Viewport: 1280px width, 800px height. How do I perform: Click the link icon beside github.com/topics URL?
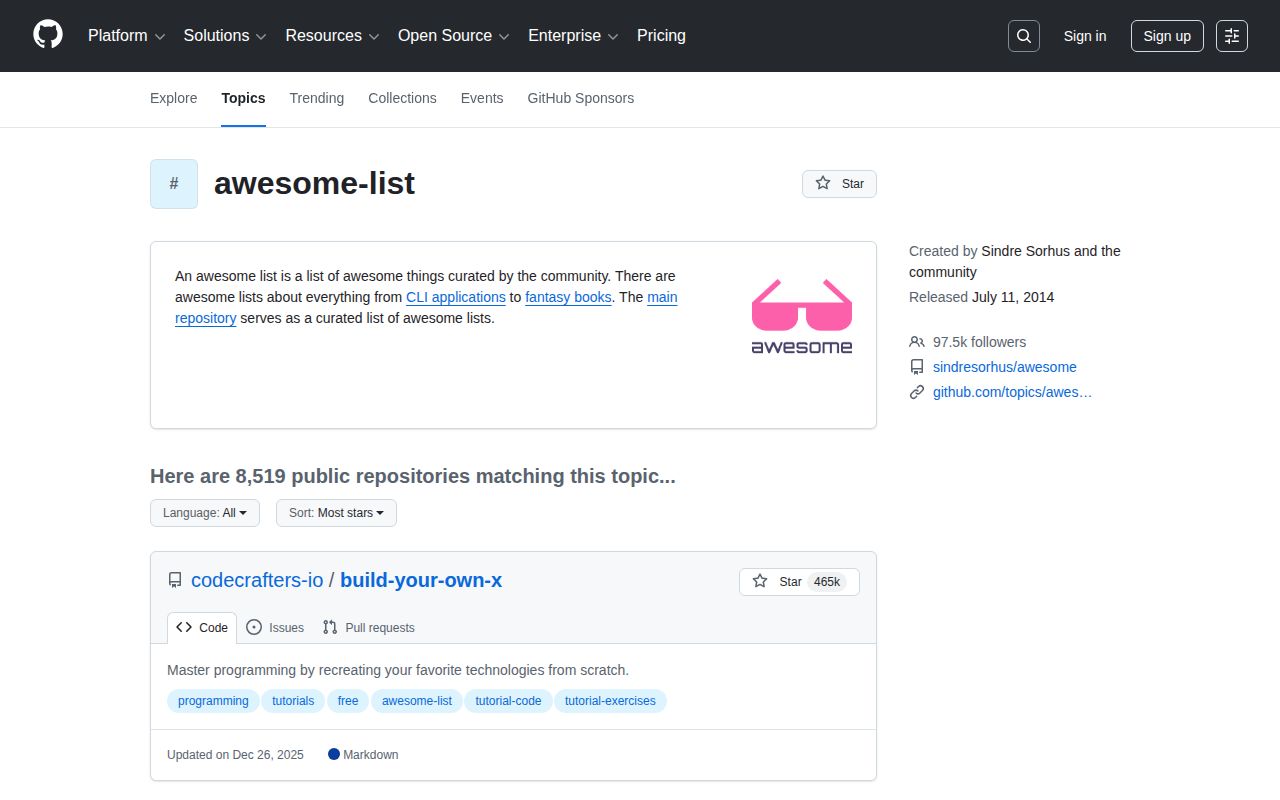[917, 392]
